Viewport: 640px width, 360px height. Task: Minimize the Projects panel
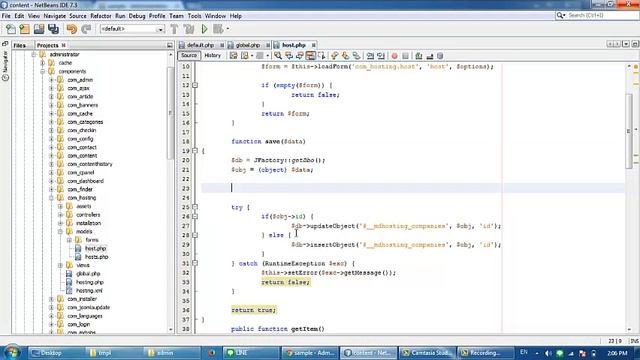[x=170, y=45]
